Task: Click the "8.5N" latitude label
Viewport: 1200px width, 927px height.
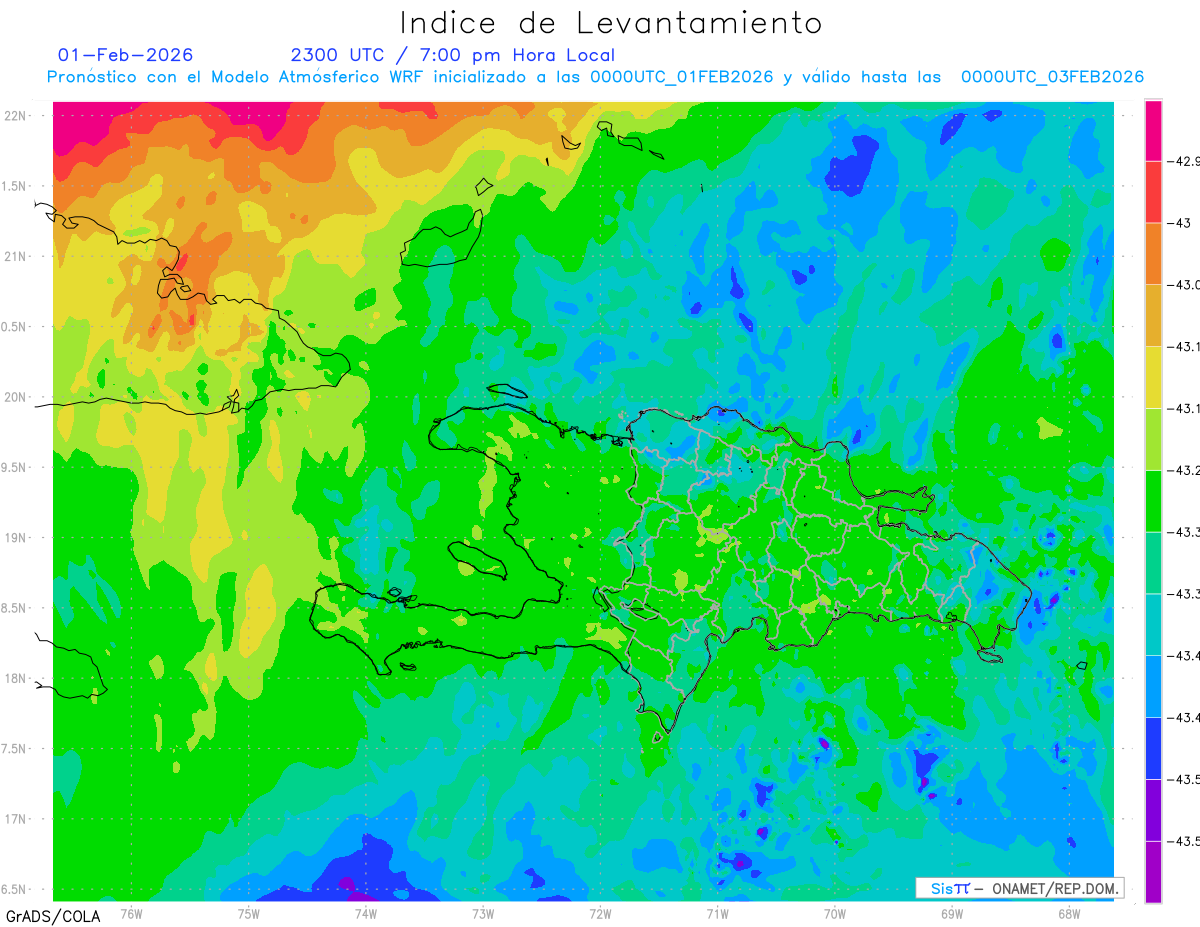Action: tap(15, 609)
